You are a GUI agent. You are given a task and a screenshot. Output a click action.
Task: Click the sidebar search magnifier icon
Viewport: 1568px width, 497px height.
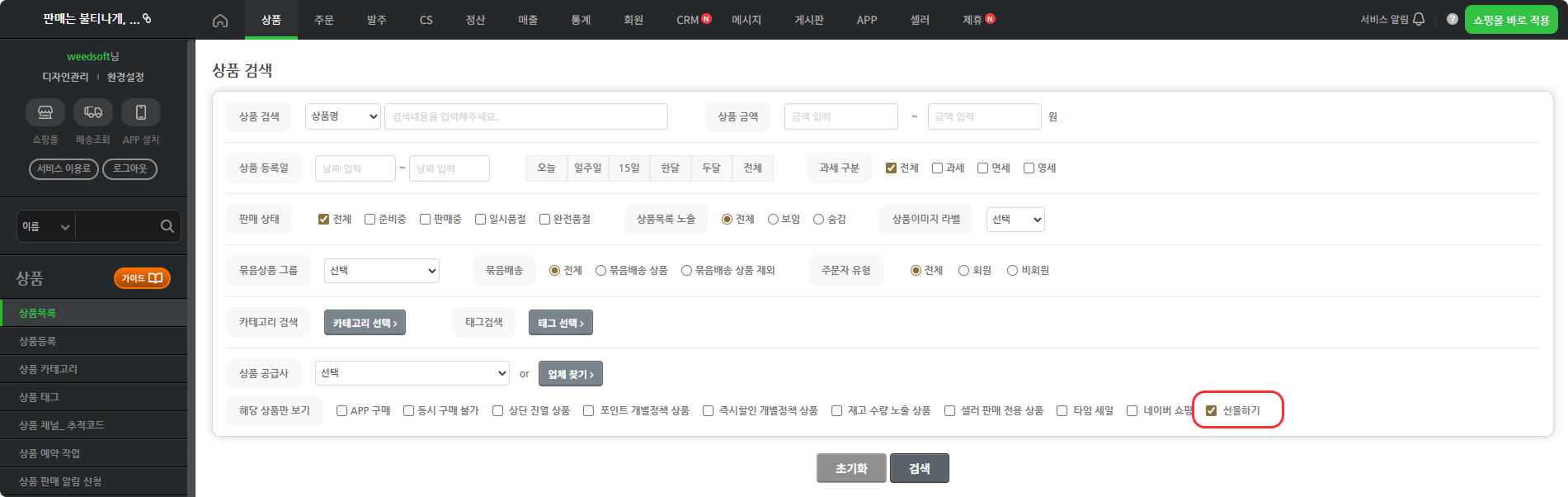click(x=167, y=226)
